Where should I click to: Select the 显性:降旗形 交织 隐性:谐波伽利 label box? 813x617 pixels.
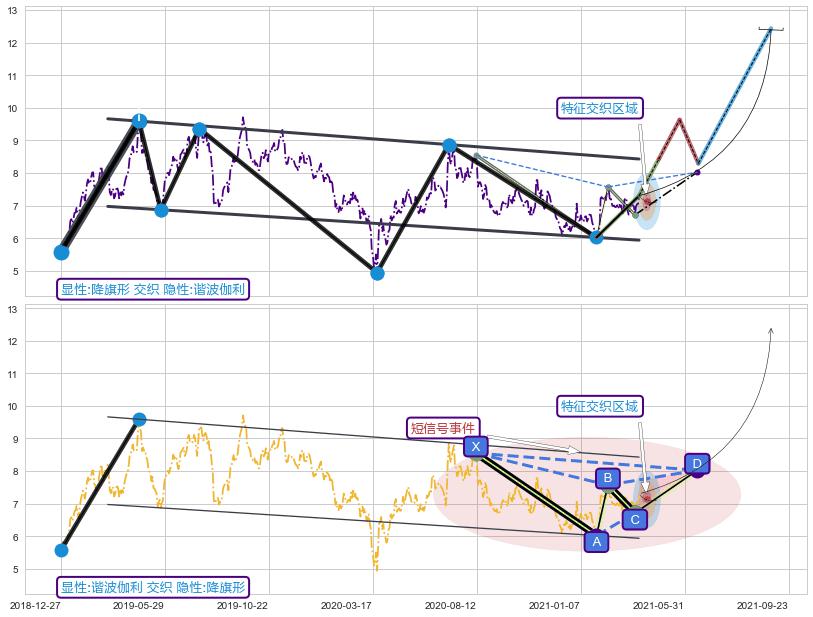pyautogui.click(x=153, y=289)
